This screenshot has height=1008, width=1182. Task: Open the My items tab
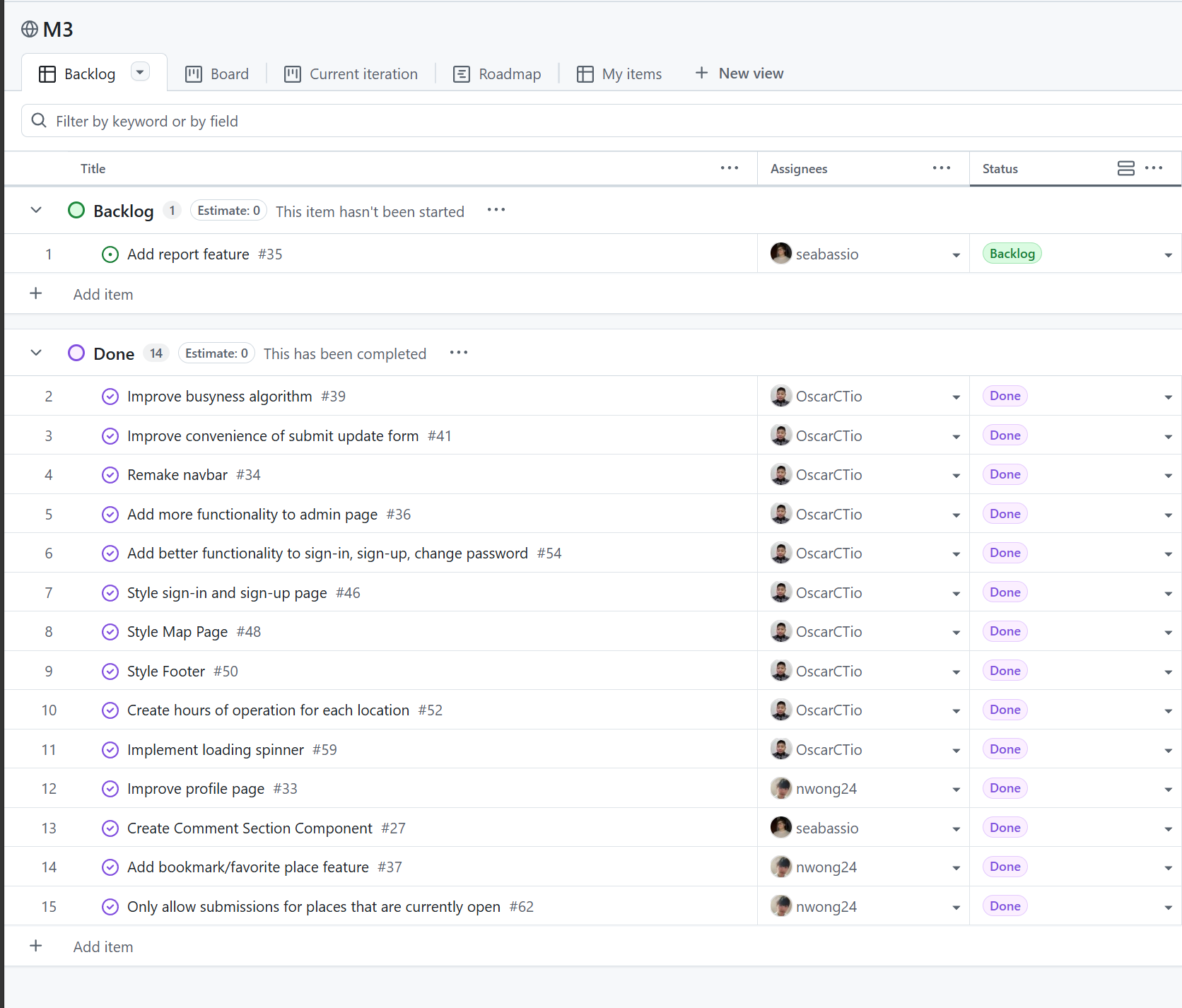click(x=619, y=74)
